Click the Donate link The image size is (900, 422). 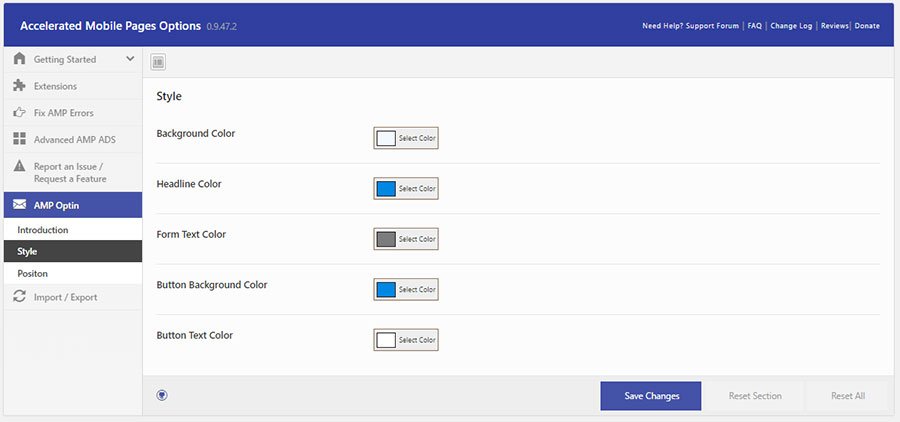point(867,26)
